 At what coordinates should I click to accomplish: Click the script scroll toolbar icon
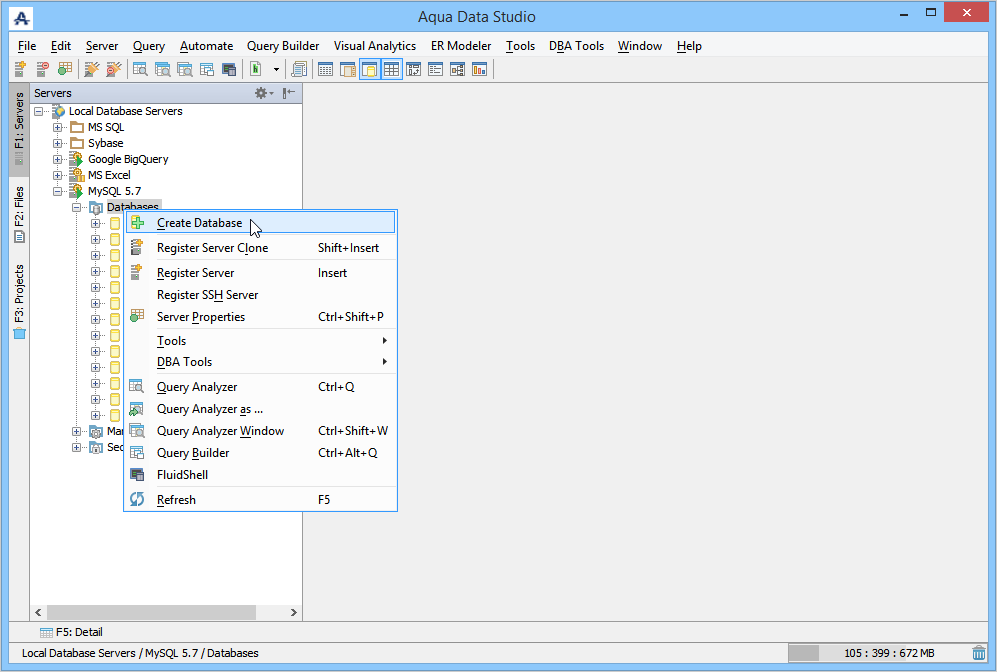299,69
